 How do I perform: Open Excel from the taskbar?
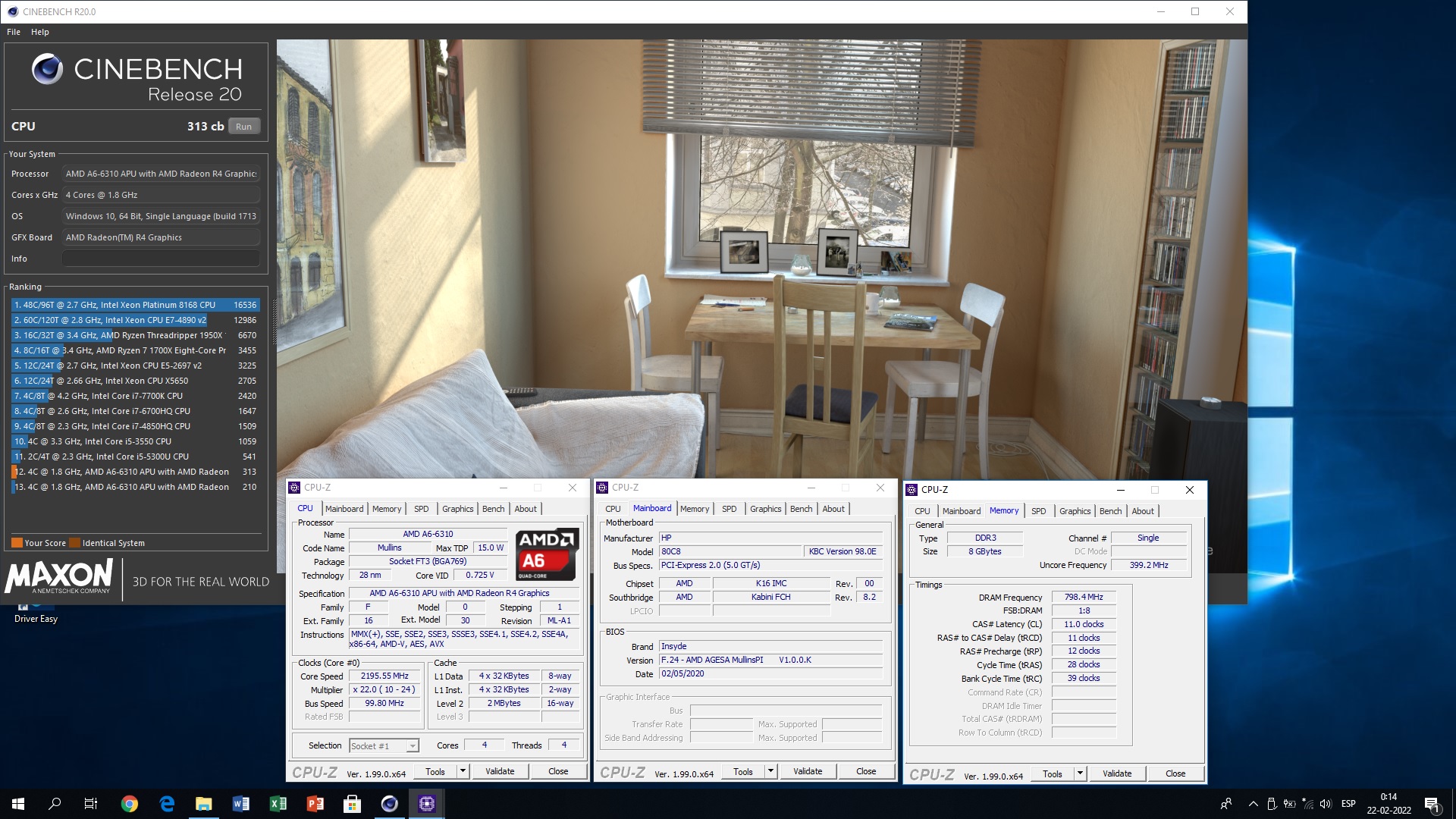click(278, 804)
